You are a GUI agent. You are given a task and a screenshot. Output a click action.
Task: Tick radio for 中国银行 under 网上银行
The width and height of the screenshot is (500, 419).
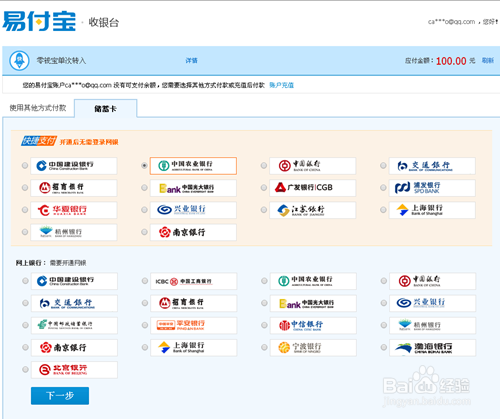(384, 281)
